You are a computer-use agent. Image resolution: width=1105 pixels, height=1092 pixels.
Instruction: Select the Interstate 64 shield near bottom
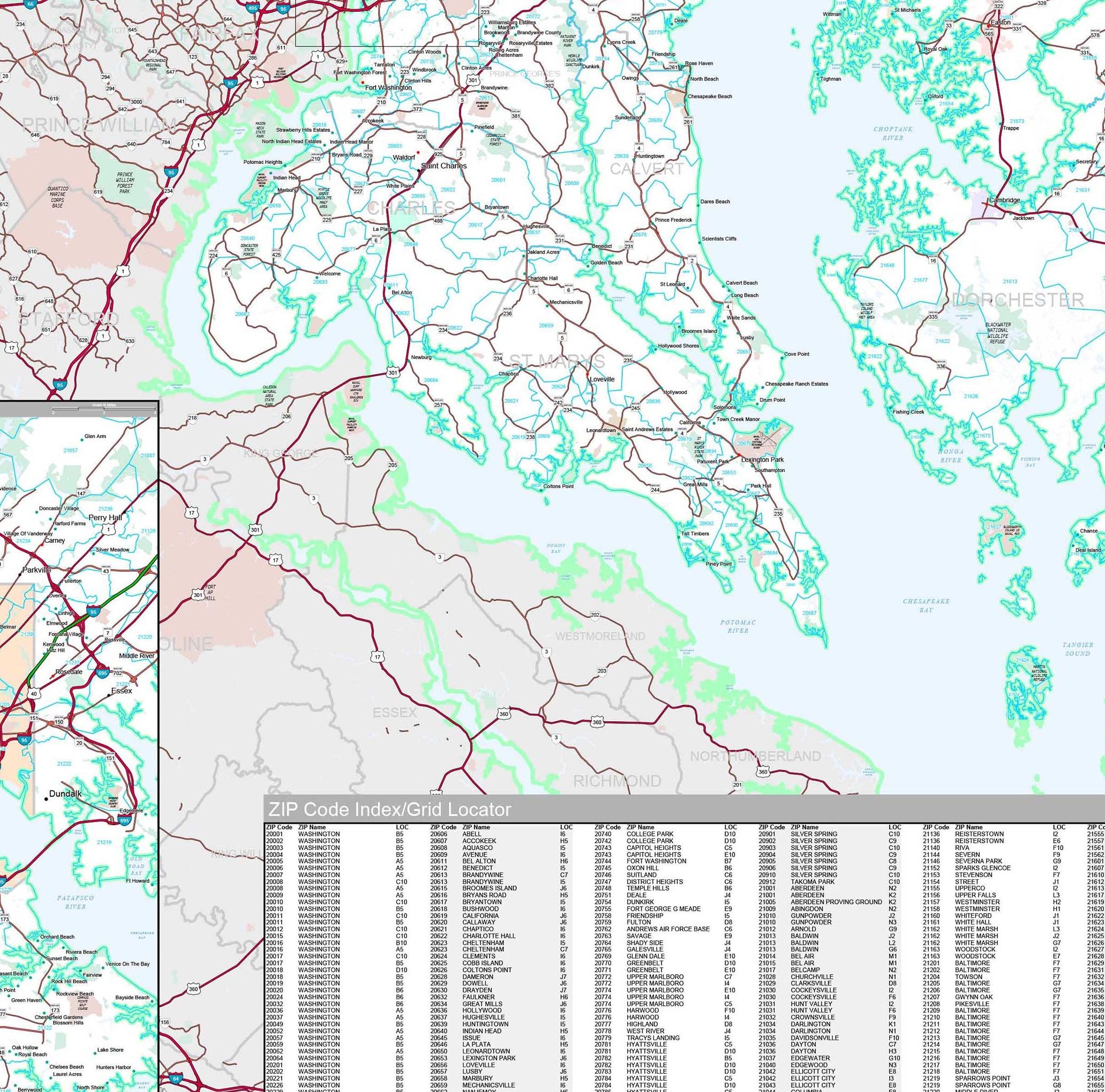[176, 1079]
